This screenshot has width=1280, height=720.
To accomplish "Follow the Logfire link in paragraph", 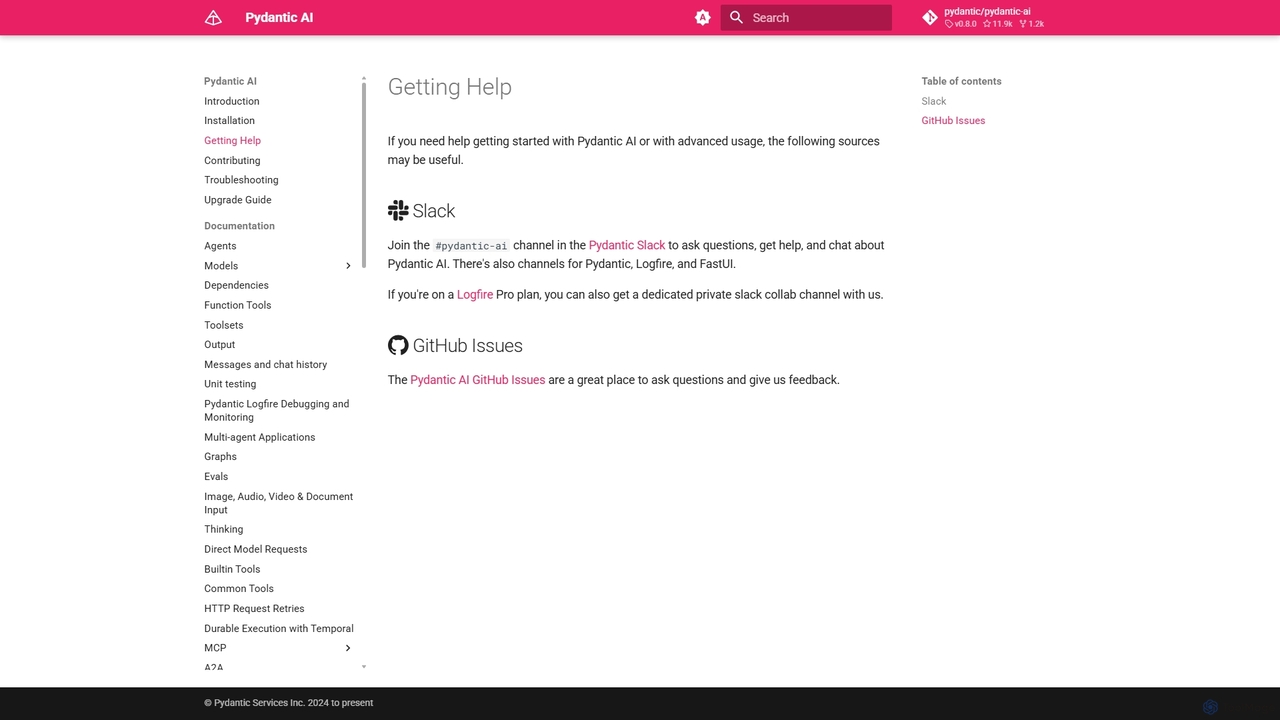I will tap(475, 295).
